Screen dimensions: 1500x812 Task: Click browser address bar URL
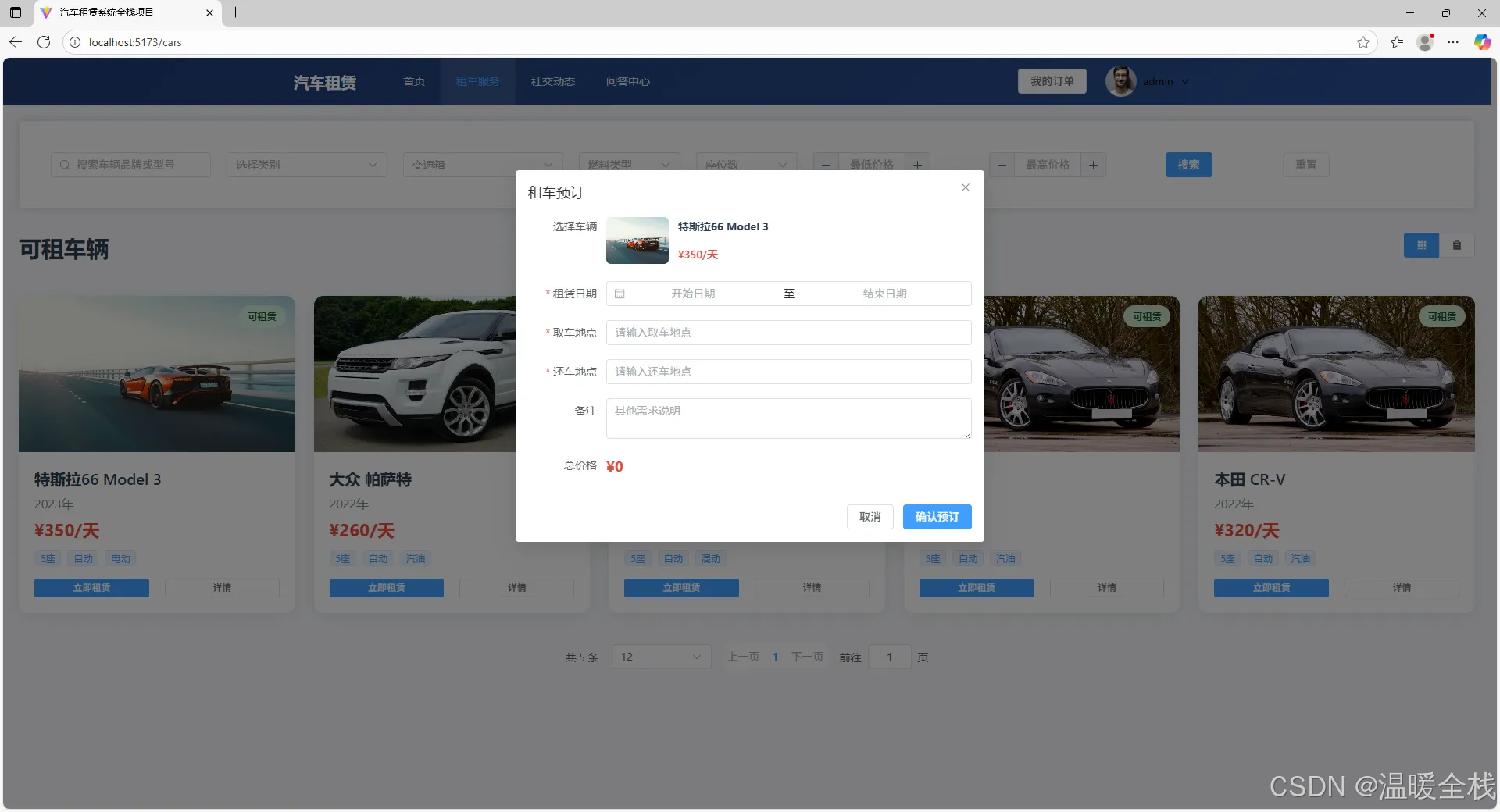pyautogui.click(x=135, y=42)
